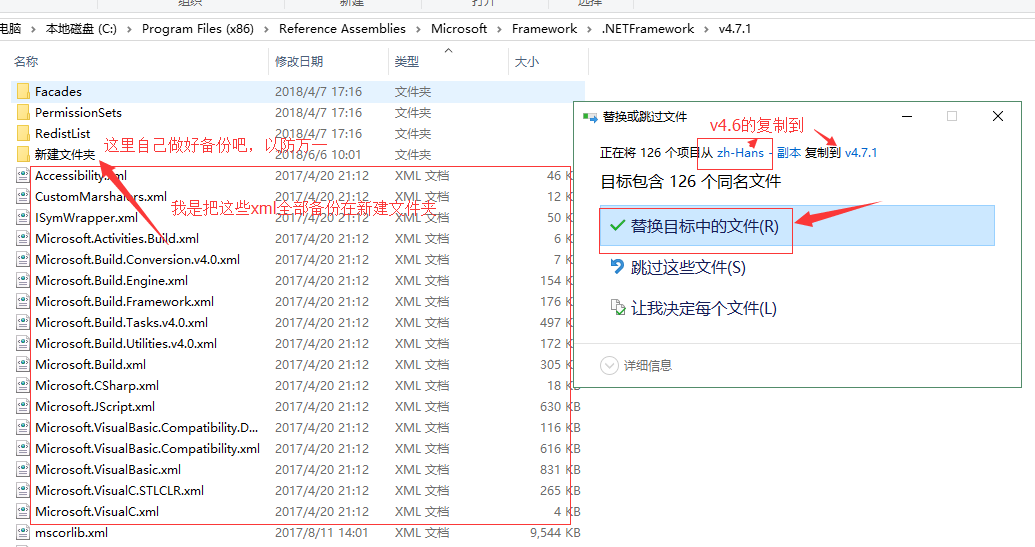
Task: Open breadcrumb dropdown after Microsoft
Action: [499, 29]
